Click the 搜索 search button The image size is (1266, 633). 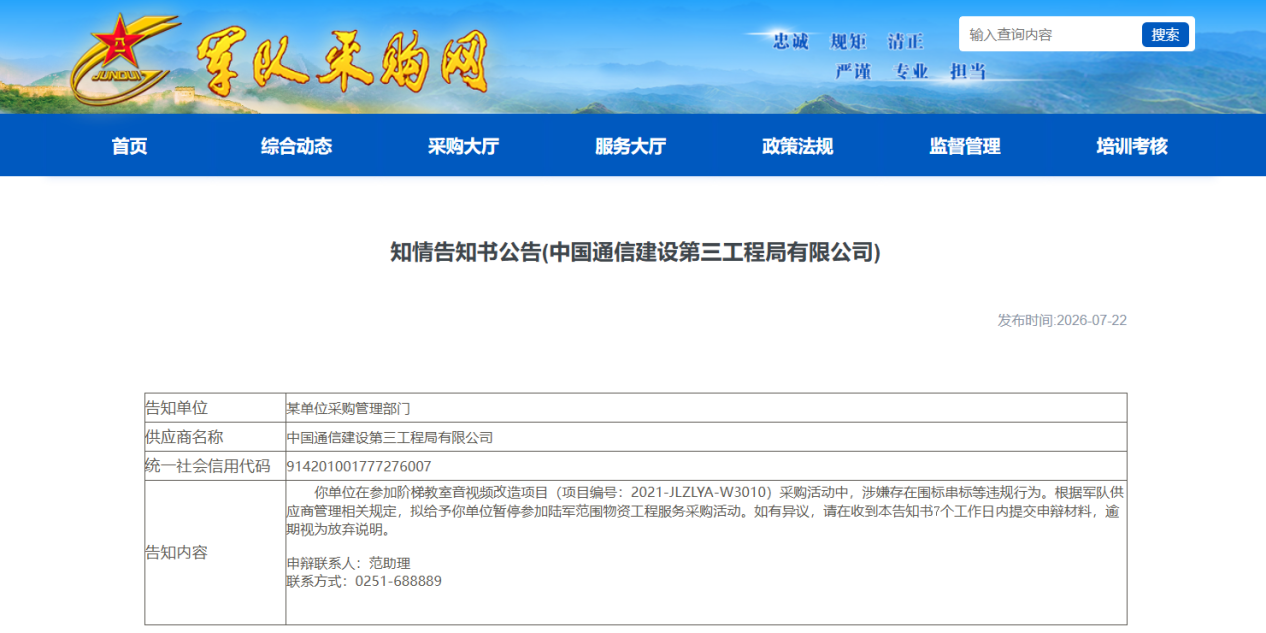coord(1165,34)
